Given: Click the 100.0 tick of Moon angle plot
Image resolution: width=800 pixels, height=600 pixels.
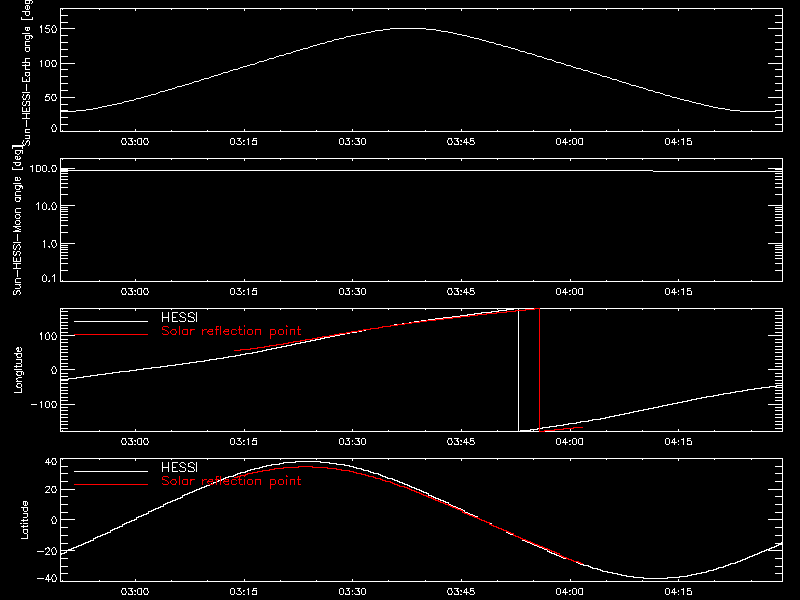Looking at the screenshot, I should [x=44, y=168].
